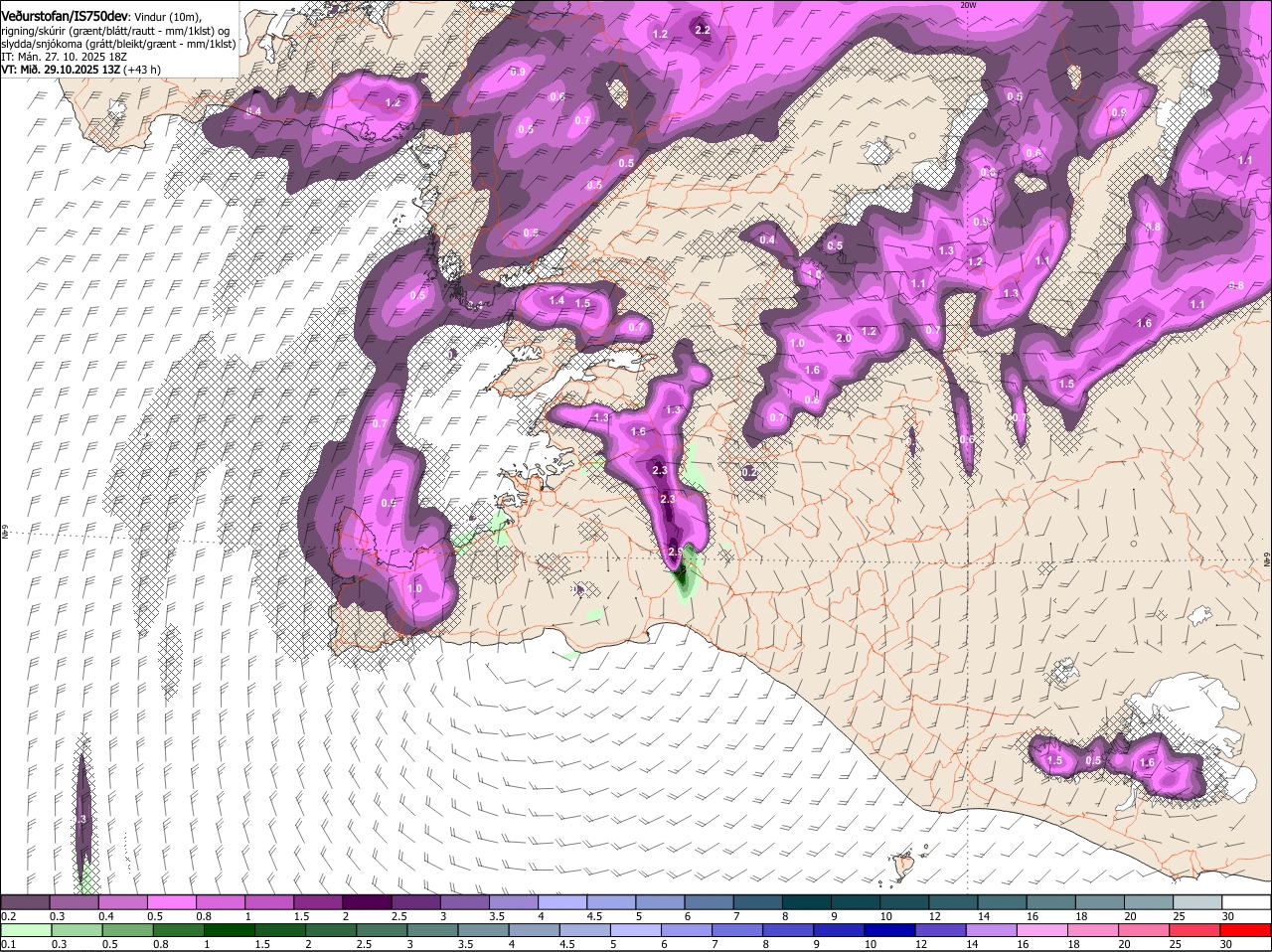Click the 2.2 snowfall value on the map
Viewport: 1272px width, 952px height.
click(x=703, y=31)
